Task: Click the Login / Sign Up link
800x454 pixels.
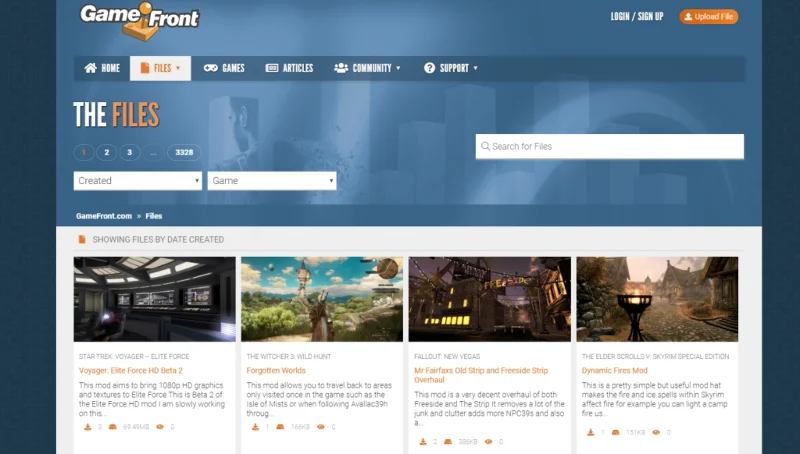Action: pyautogui.click(x=636, y=16)
